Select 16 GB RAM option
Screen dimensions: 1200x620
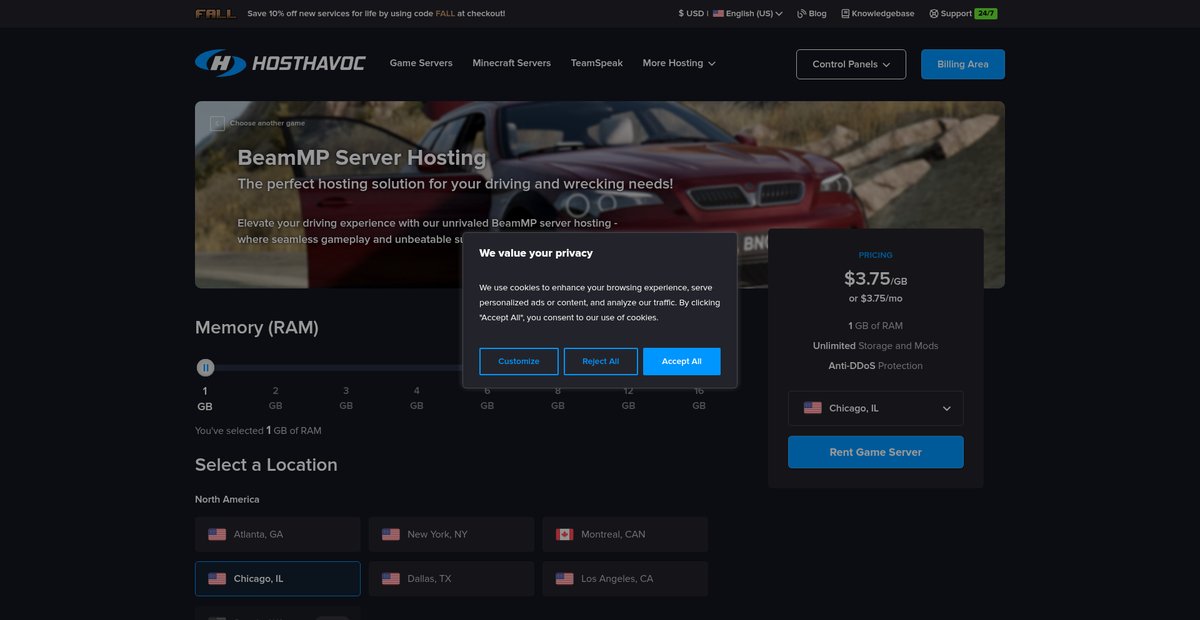699,398
